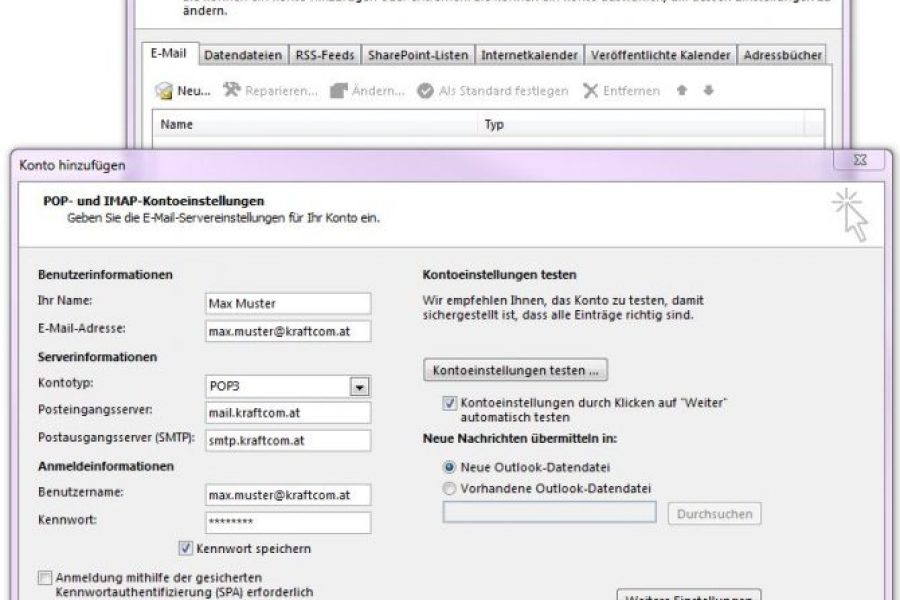The height and width of the screenshot is (600, 900).
Task: Click the Reparieren tool icon
Action: 232,91
